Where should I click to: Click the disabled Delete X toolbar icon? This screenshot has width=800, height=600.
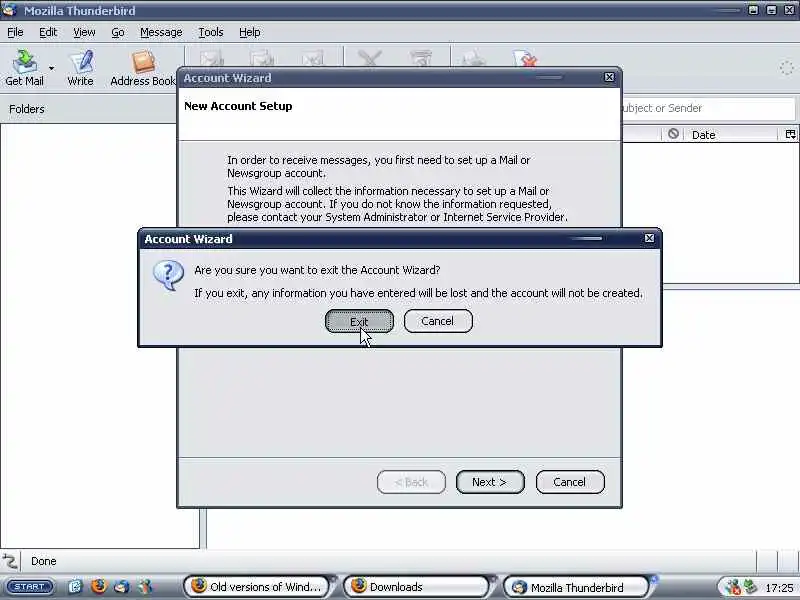click(x=370, y=58)
